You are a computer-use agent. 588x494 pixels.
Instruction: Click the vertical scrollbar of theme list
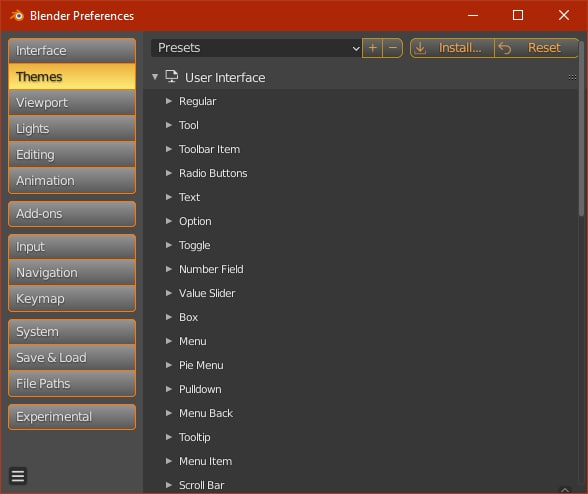tap(582, 128)
